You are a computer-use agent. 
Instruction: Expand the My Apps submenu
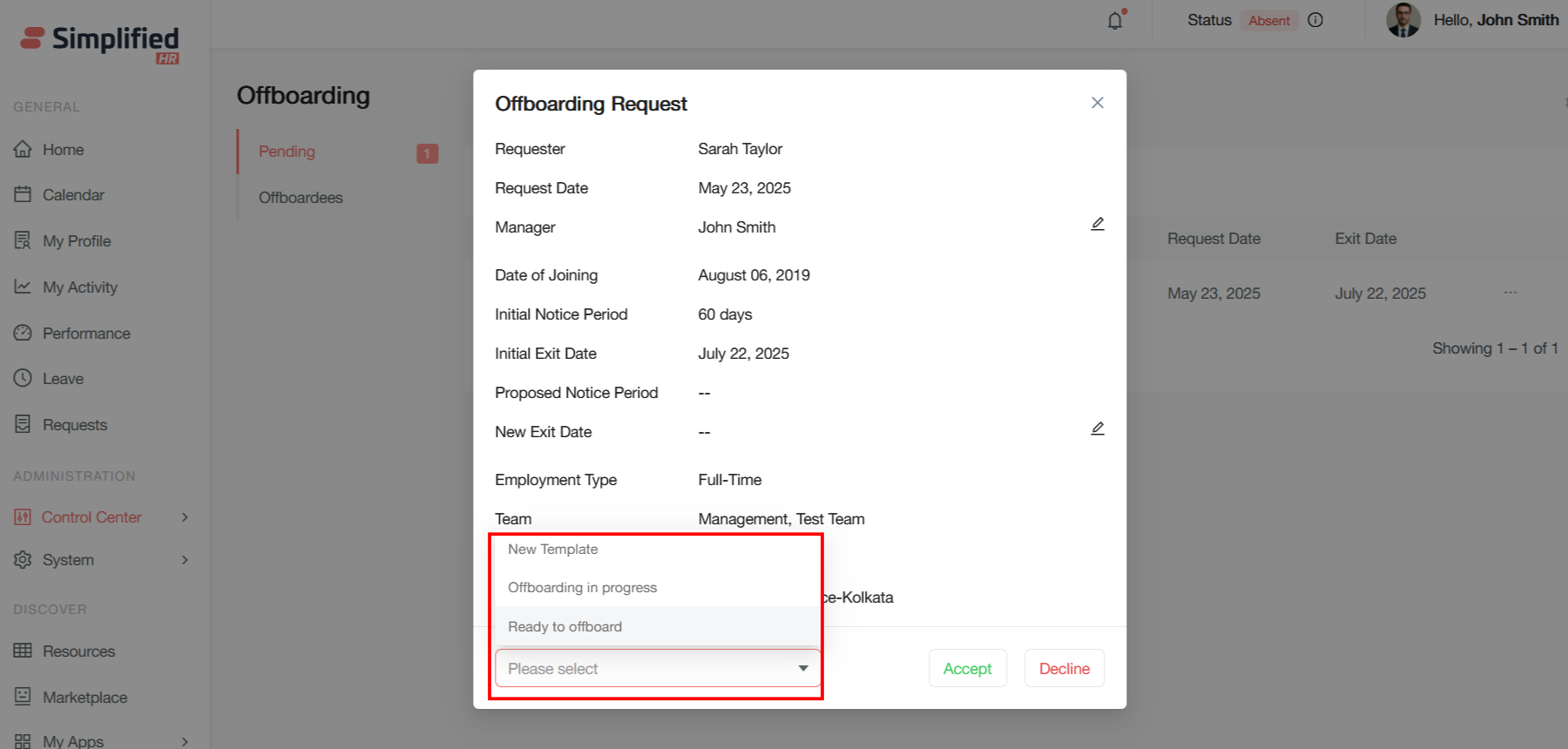pos(185,741)
